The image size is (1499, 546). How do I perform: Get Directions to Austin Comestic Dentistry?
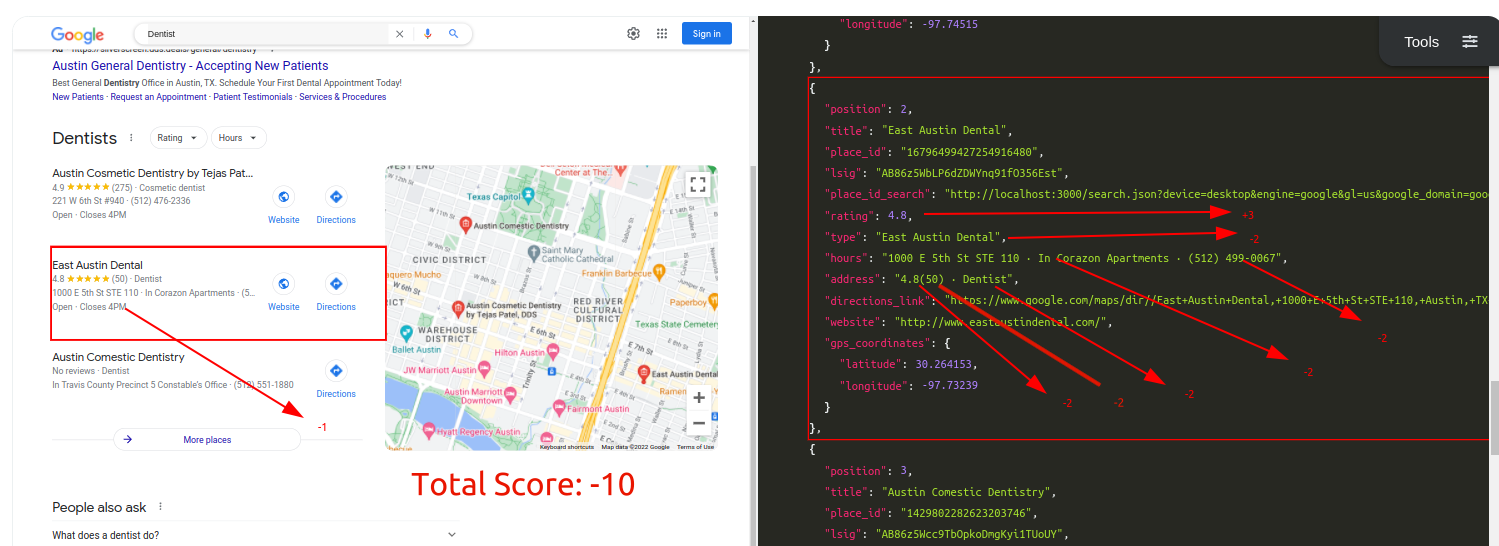(x=336, y=380)
